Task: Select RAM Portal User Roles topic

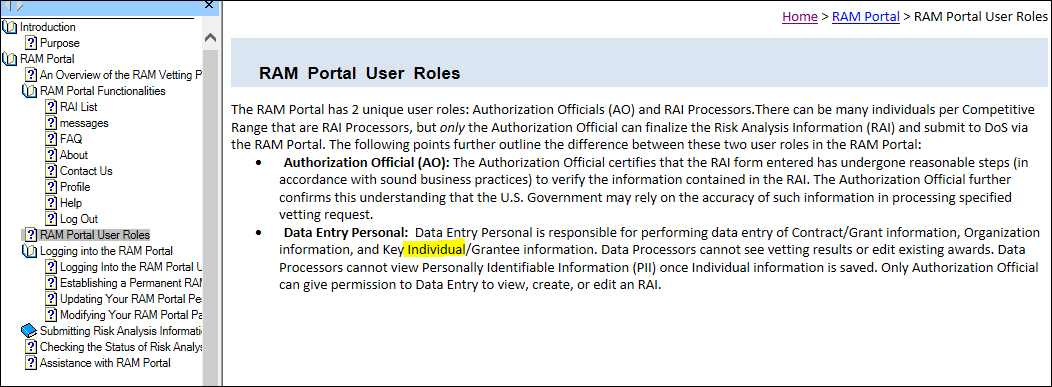Action: pos(95,235)
